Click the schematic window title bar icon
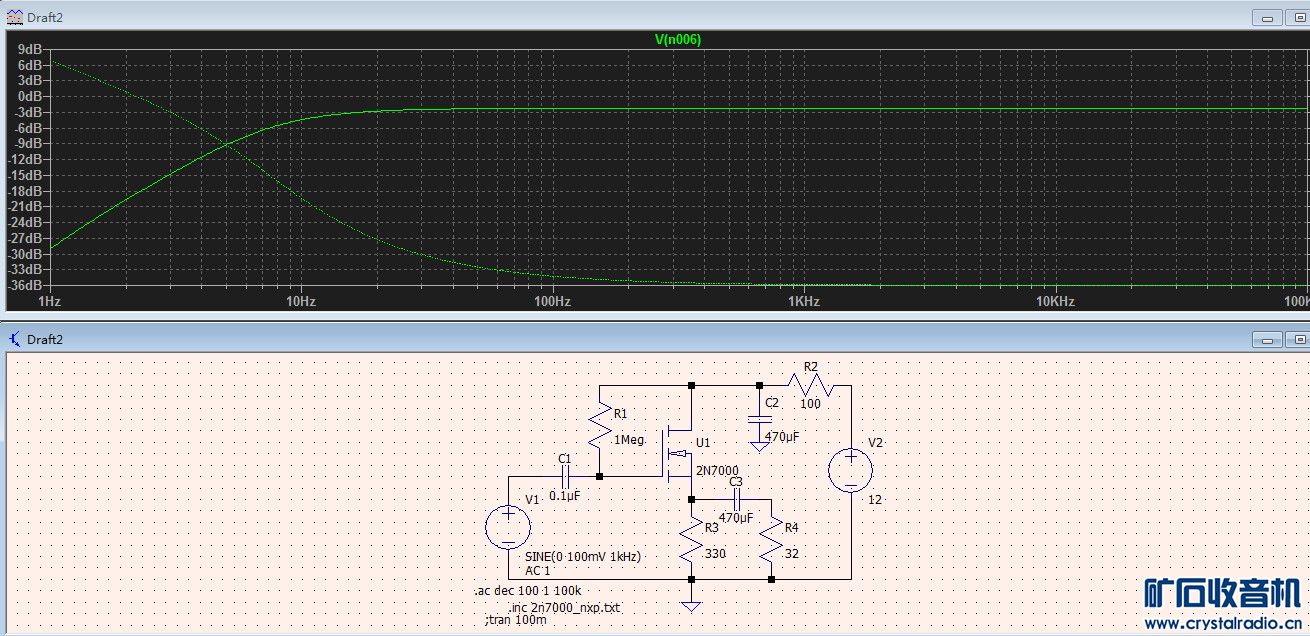The width and height of the screenshot is (1310, 636). pyautogui.click(x=14, y=339)
